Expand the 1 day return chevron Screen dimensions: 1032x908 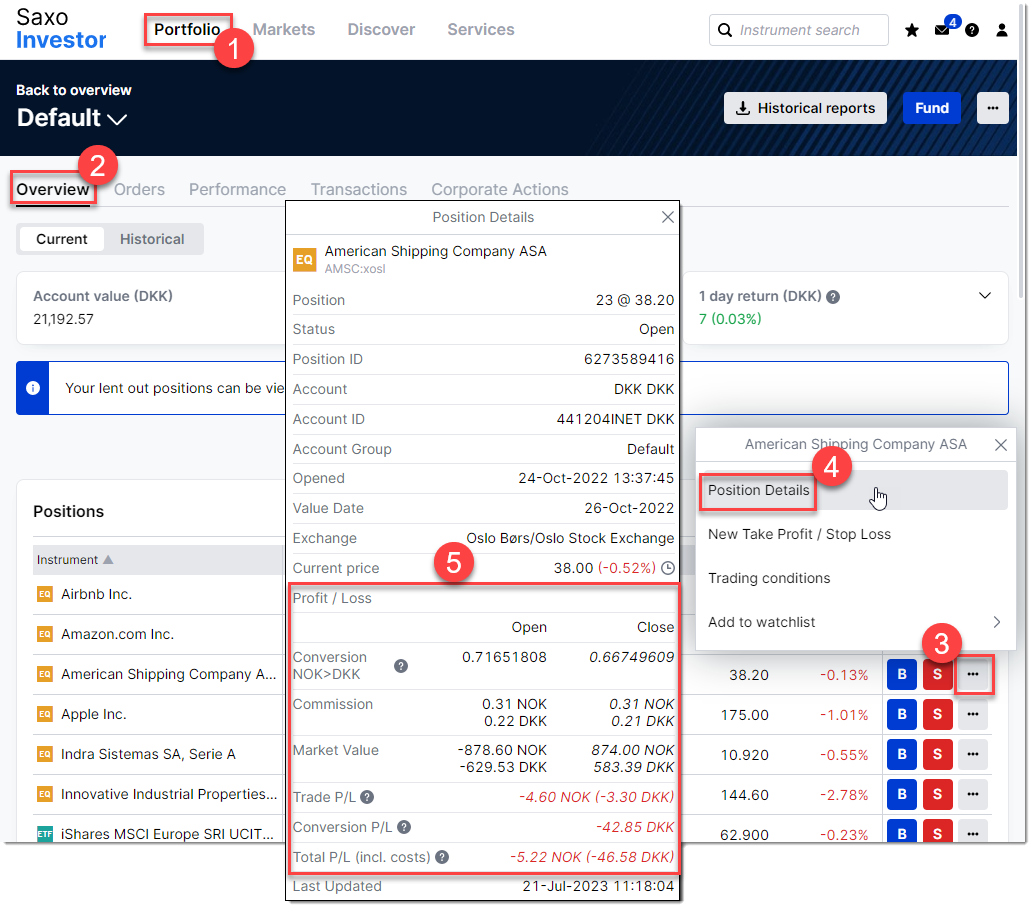(x=985, y=295)
